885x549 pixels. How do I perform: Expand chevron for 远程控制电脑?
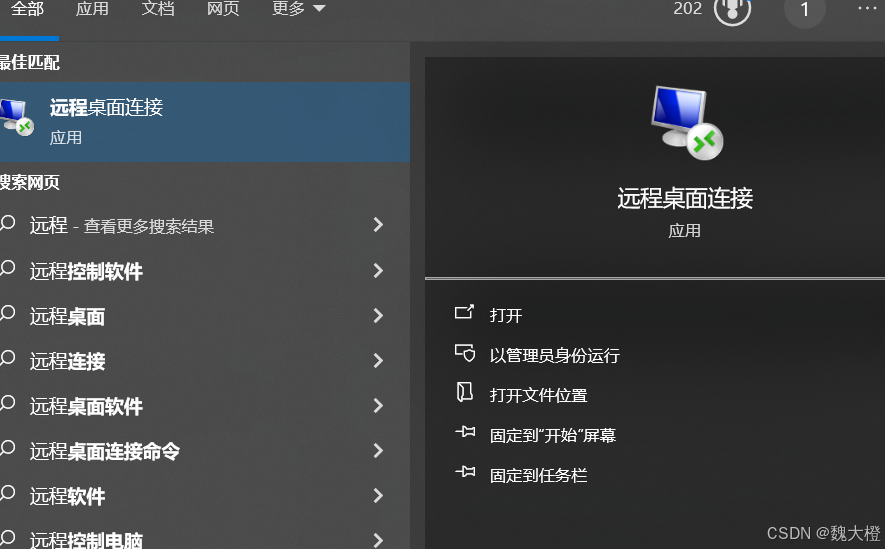[378, 540]
